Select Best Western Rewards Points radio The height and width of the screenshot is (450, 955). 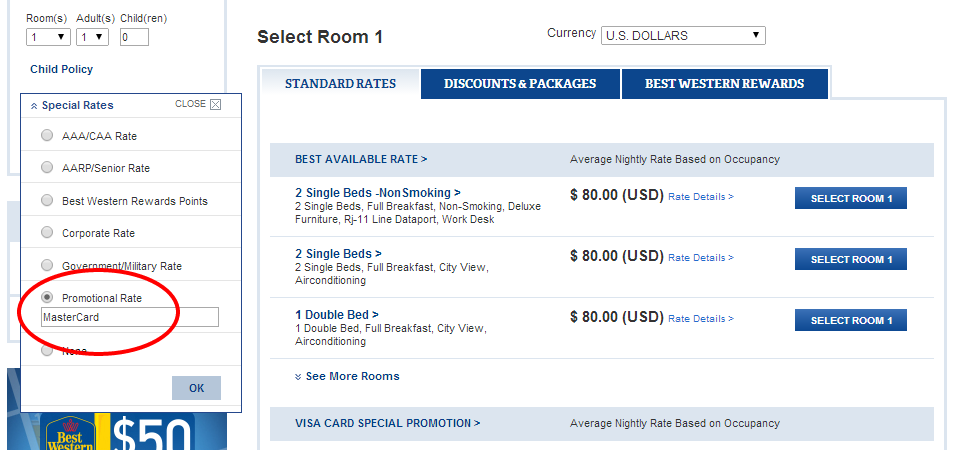tap(47, 200)
